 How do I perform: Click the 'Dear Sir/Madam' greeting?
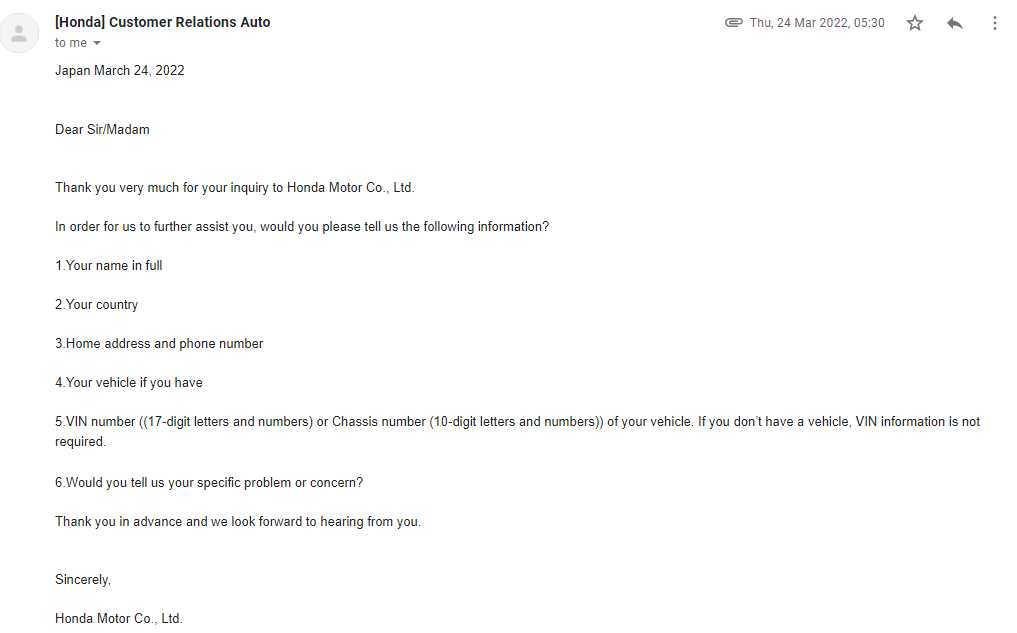102,130
